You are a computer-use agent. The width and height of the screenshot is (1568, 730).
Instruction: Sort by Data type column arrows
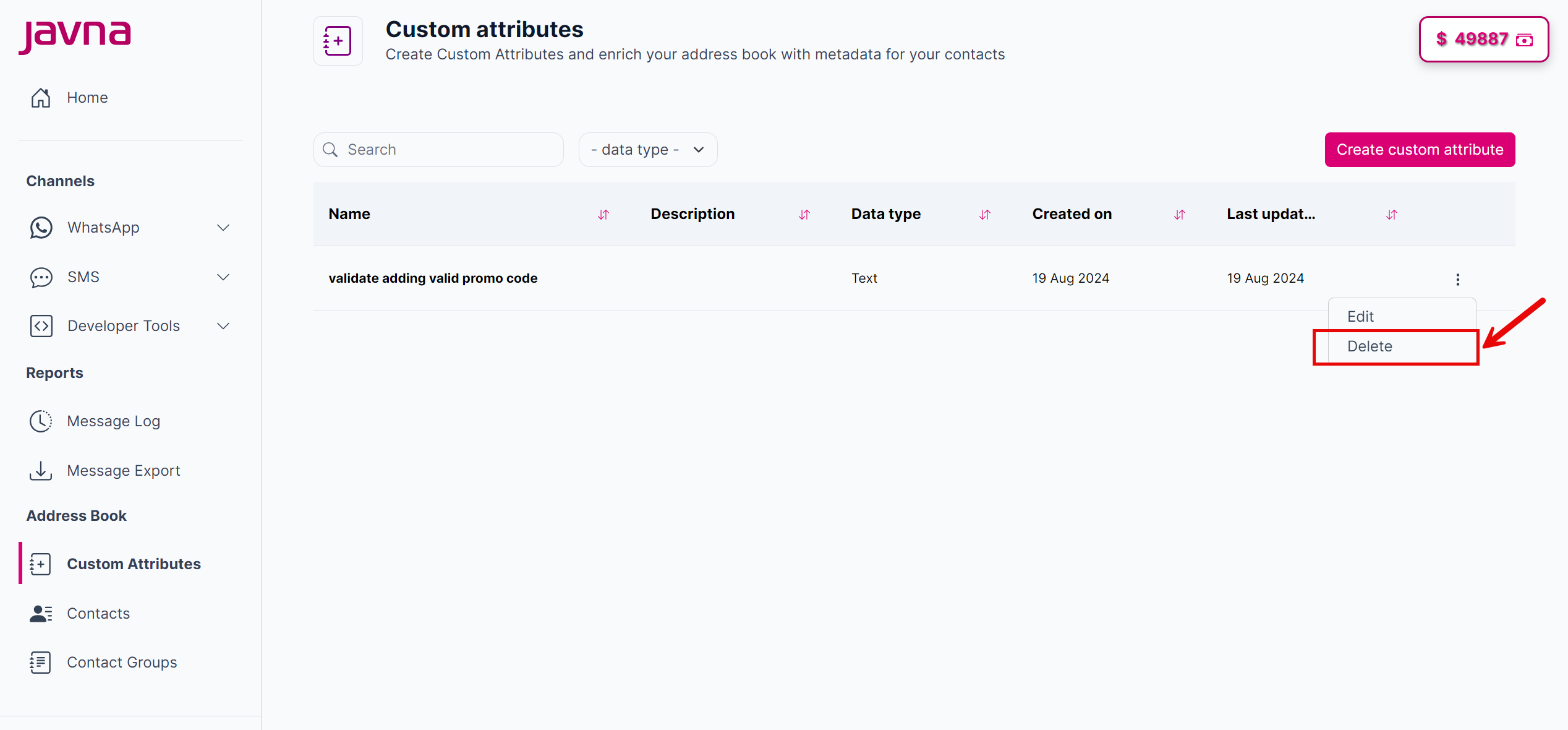[x=984, y=215]
